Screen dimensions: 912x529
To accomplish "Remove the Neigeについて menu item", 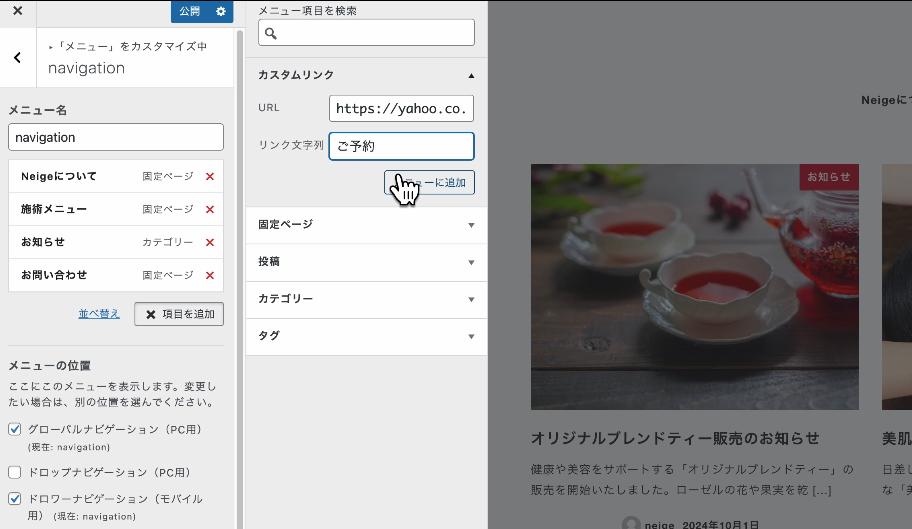I will tap(210, 177).
